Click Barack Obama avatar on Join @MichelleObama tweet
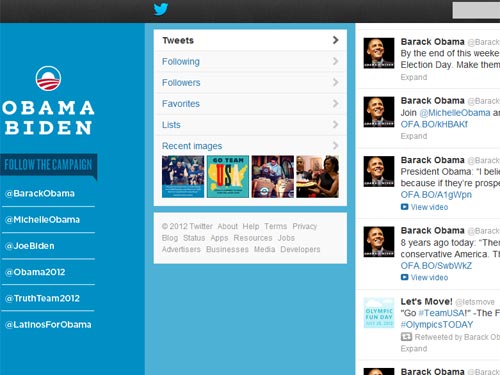Image resolution: width=500 pixels, height=375 pixels. pyautogui.click(x=379, y=112)
